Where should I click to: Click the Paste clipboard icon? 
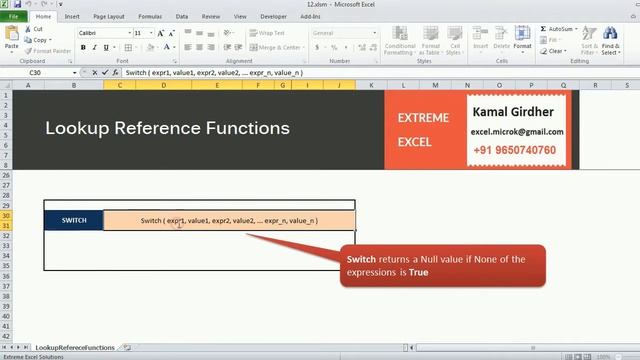[x=11, y=33]
